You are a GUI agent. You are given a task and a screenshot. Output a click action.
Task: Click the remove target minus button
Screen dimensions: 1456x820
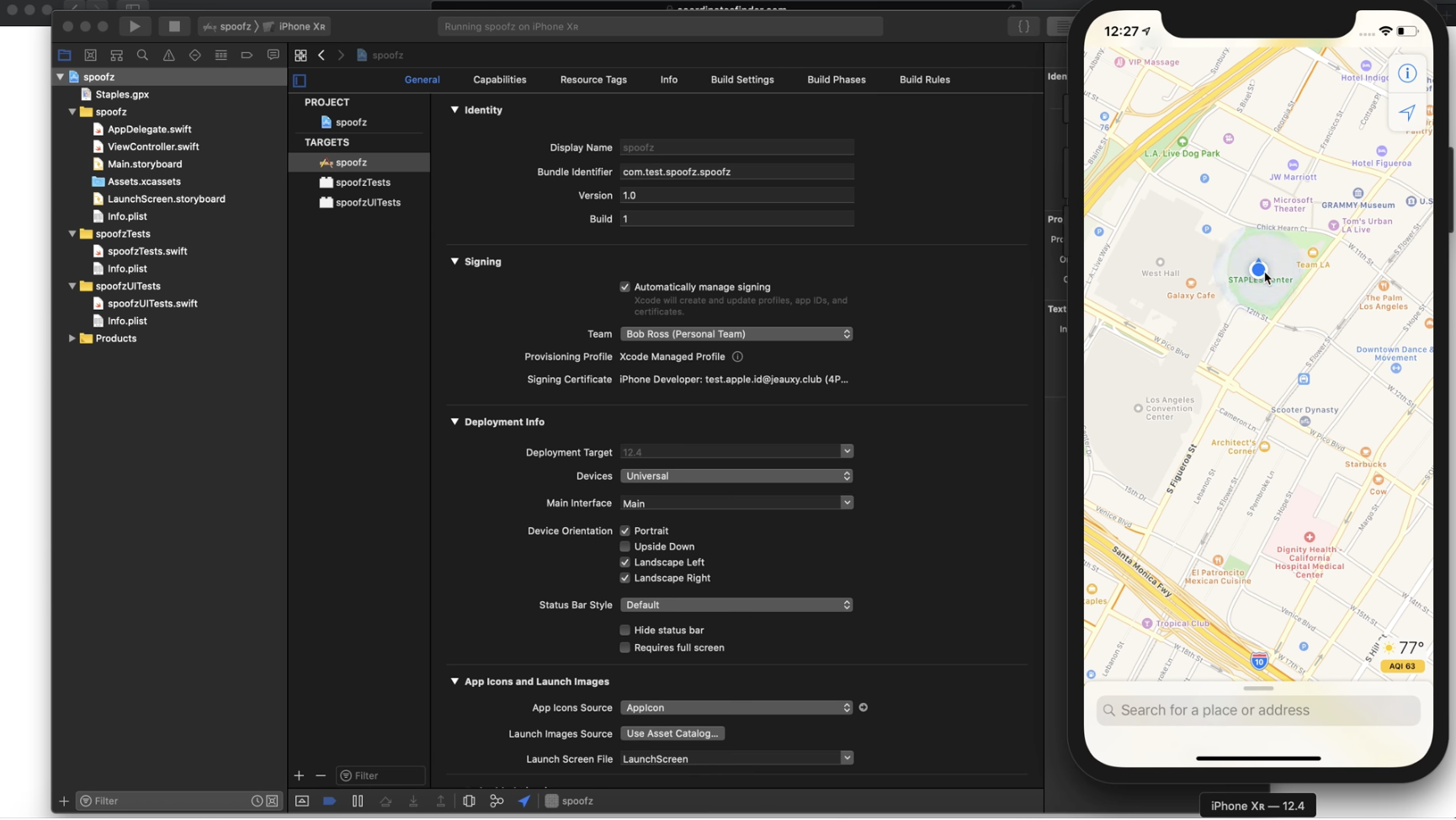point(321,775)
